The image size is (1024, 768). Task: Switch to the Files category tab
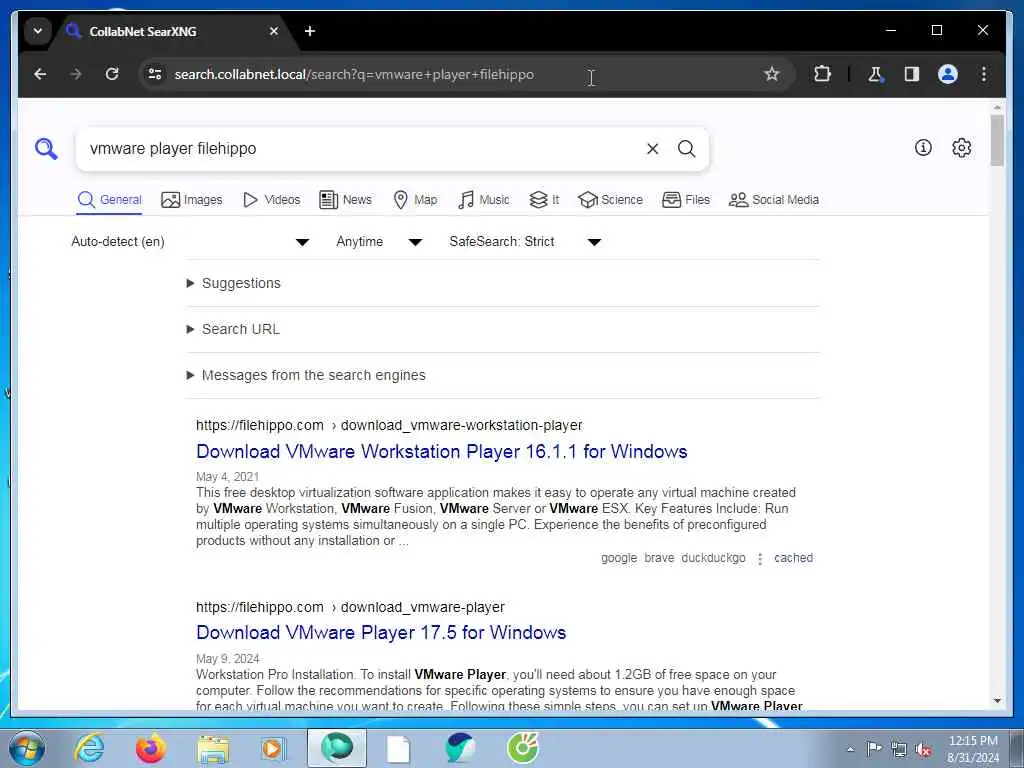point(686,200)
